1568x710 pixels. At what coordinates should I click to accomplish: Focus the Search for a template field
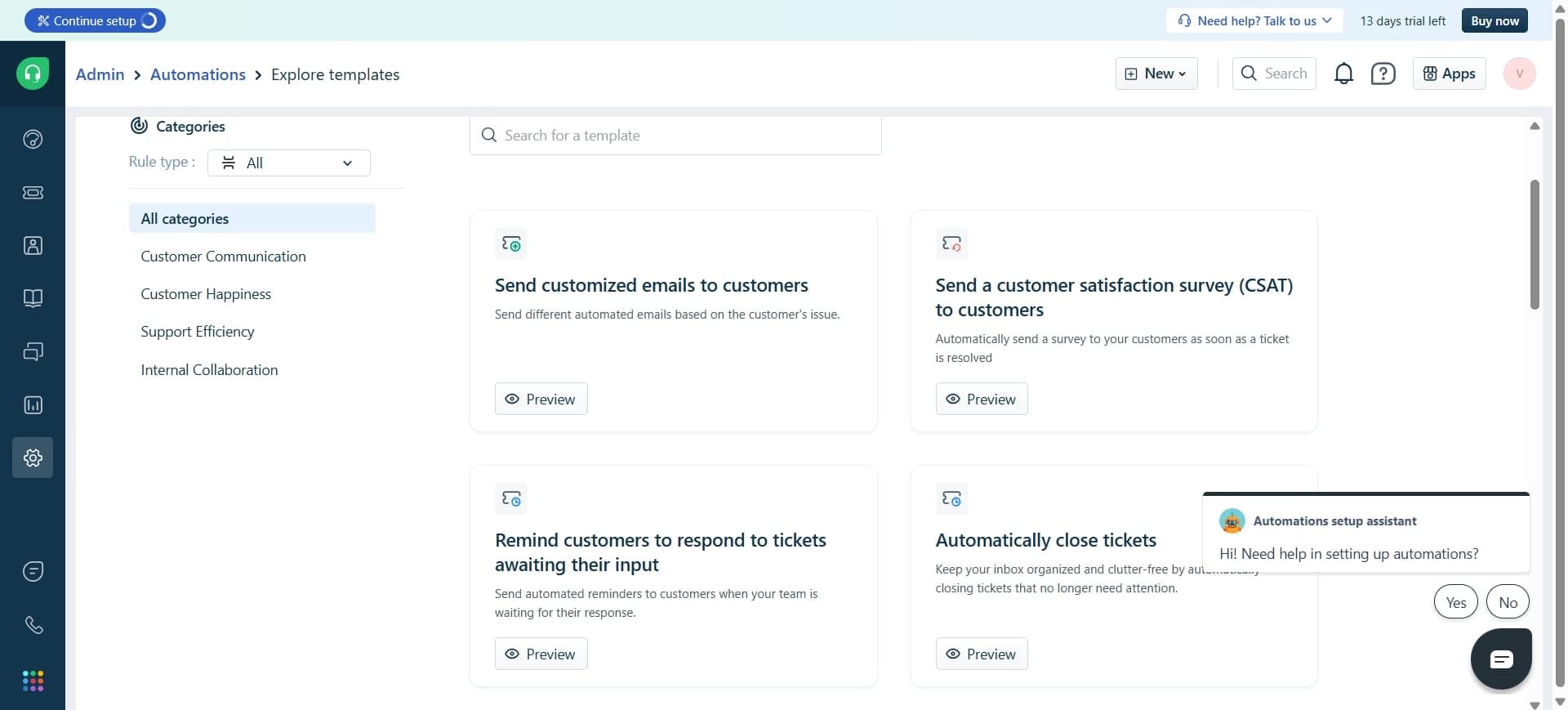click(x=675, y=135)
